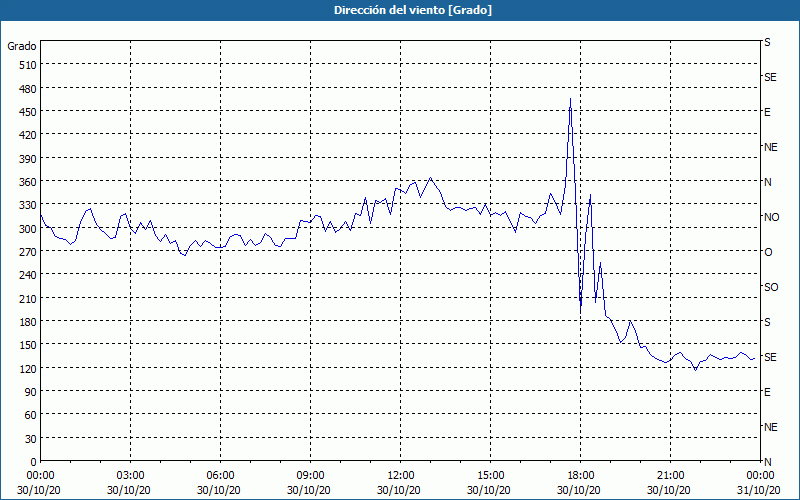Select the 'Grado' y-axis unit label
800x500 pixels.
22,46
